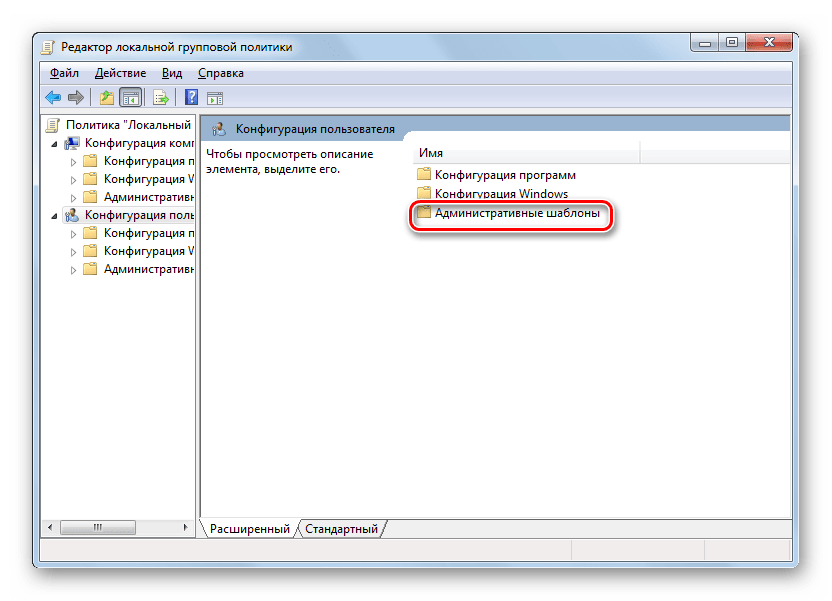
Task: Select Конфигурация поль in the tree
Action: [x=140, y=215]
